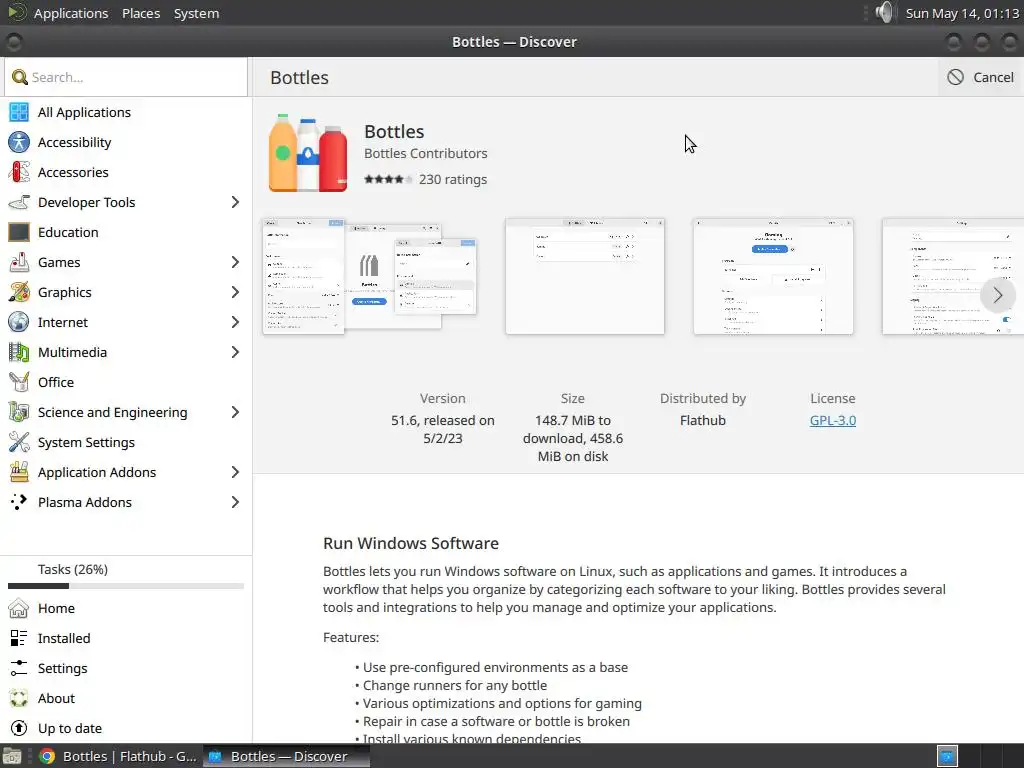Click the volume speaker icon in top panel

[884, 12]
